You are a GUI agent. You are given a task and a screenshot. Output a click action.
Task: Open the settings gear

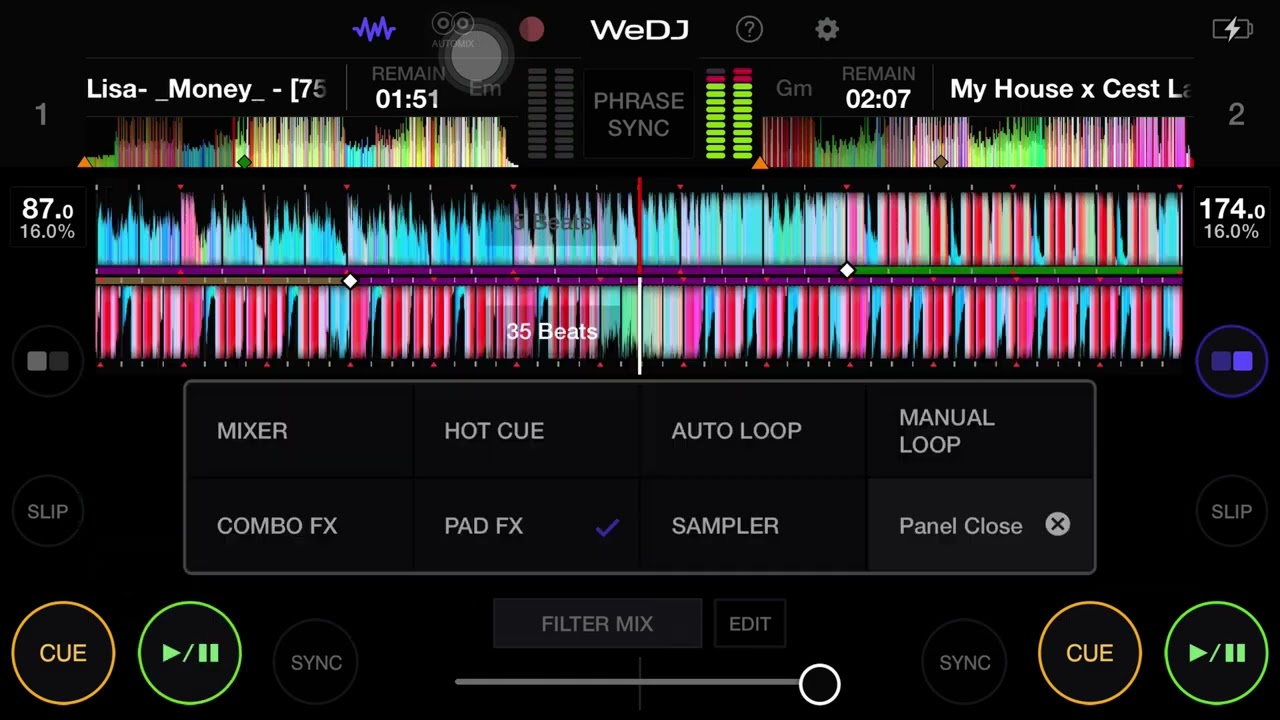tap(827, 29)
